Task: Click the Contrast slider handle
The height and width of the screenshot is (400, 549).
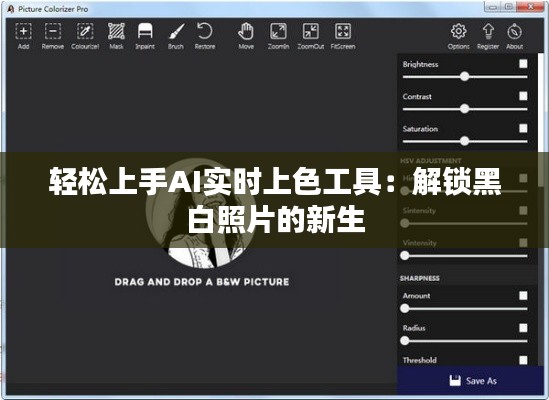Action: pos(464,109)
